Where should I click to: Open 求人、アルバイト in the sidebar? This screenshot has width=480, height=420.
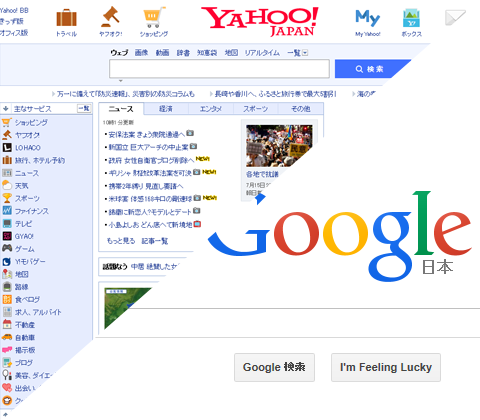tap(38, 312)
